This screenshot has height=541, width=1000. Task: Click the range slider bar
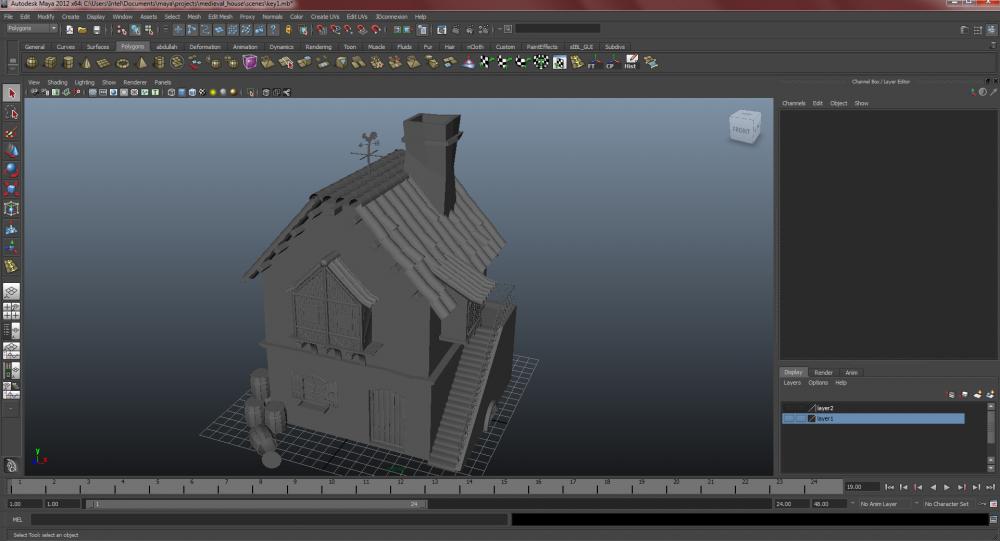tap(255, 504)
